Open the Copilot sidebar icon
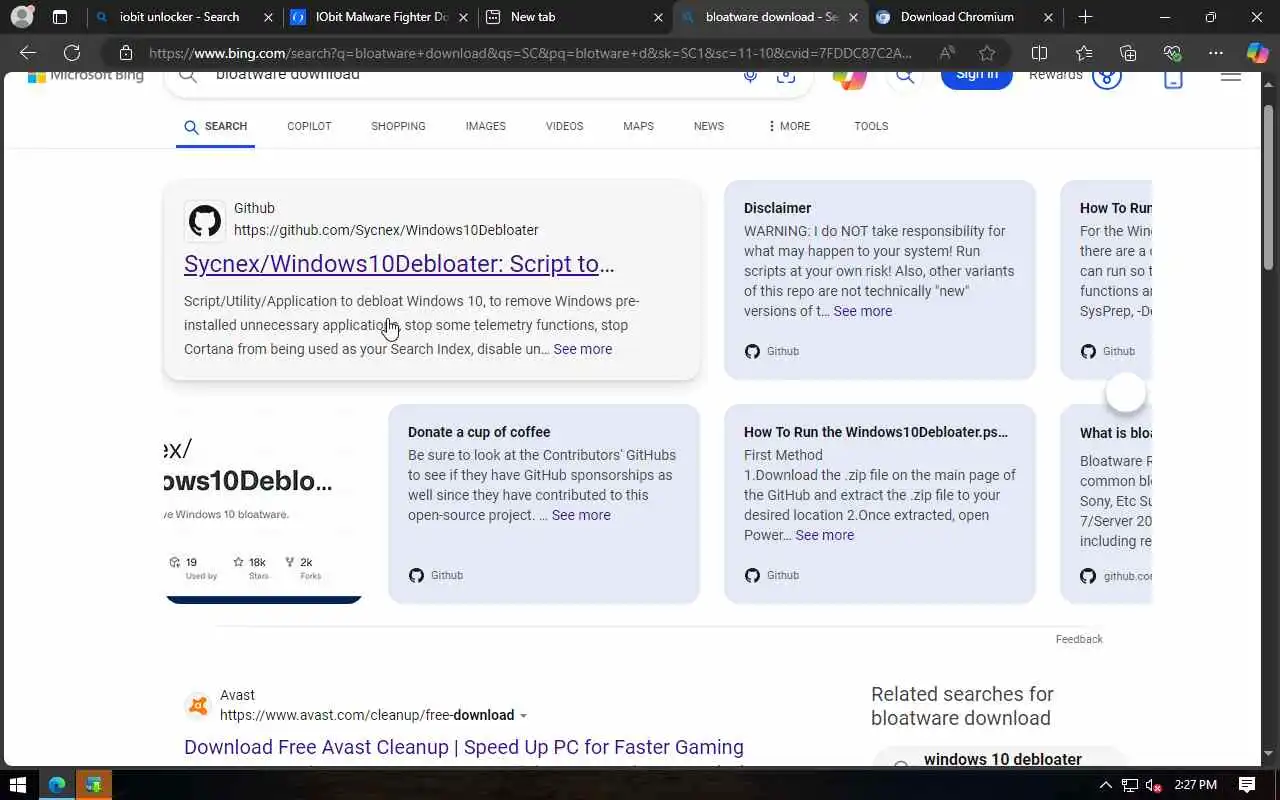The image size is (1280, 800). 1257,53
